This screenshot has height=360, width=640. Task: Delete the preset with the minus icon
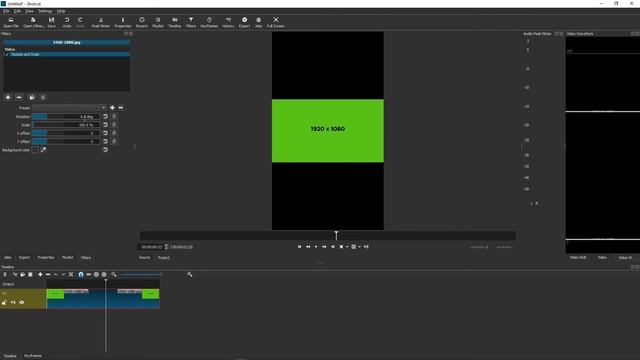(x=121, y=108)
